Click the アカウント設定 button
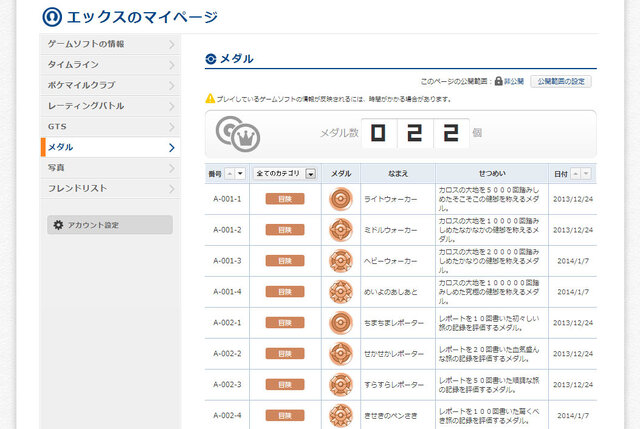Viewport: 640px width, 429px height. tap(110, 225)
